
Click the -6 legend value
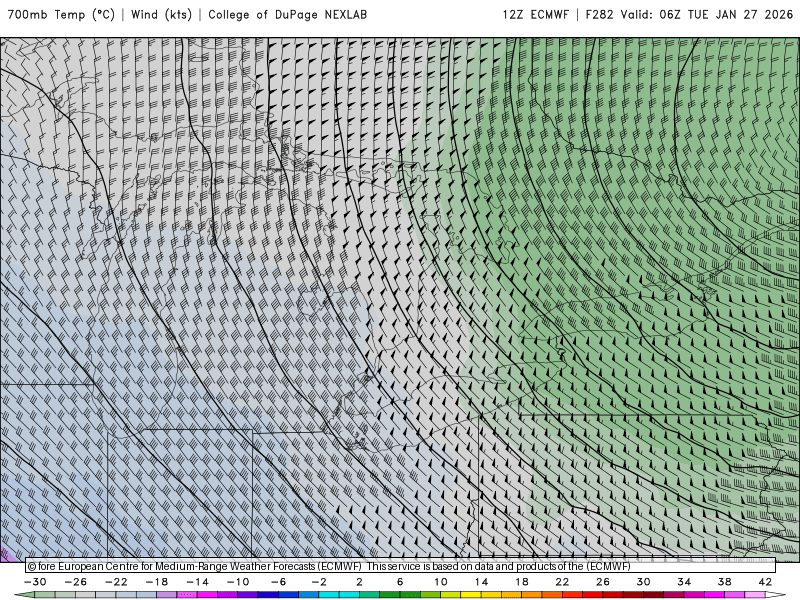[x=278, y=582]
